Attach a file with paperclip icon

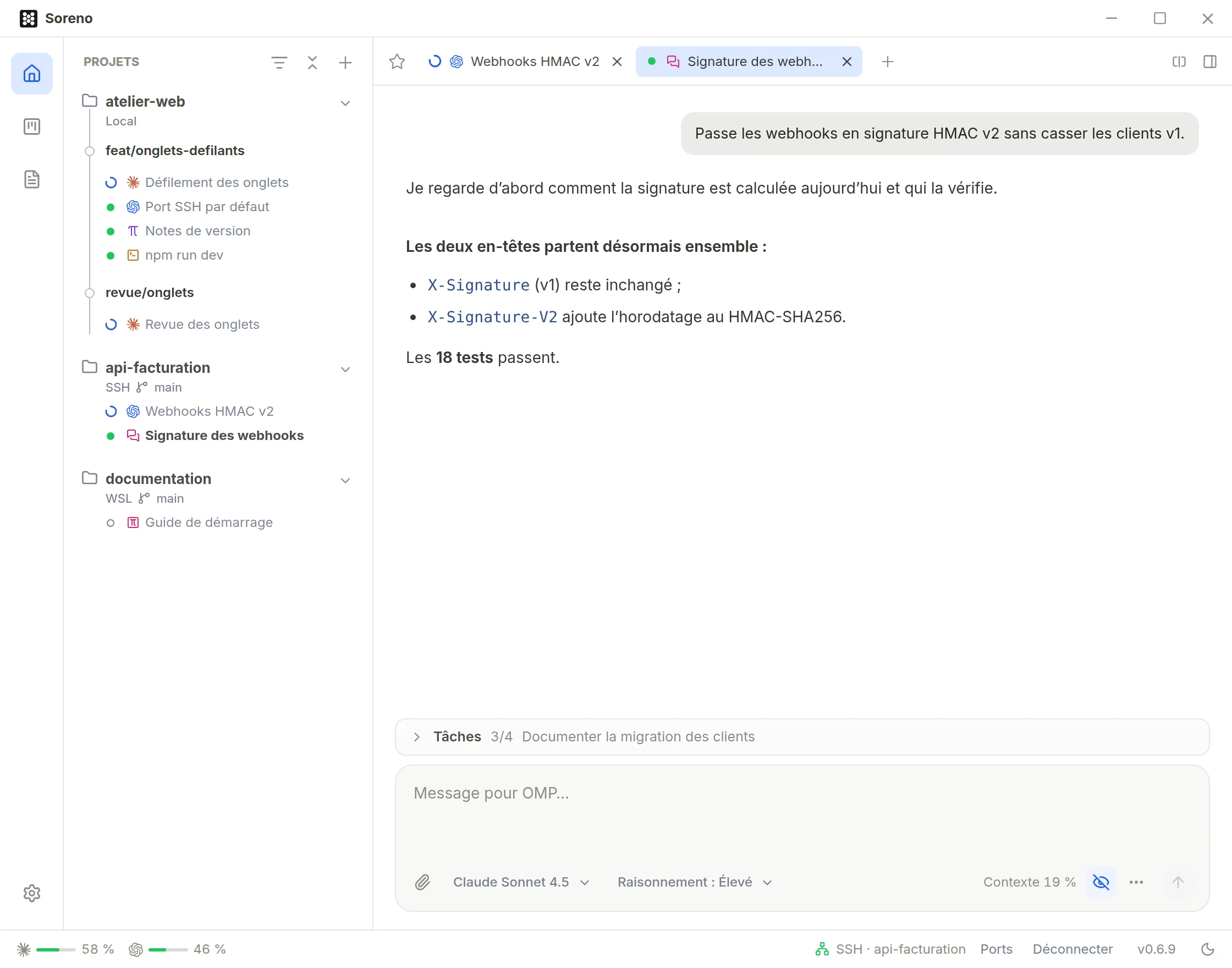click(x=423, y=882)
